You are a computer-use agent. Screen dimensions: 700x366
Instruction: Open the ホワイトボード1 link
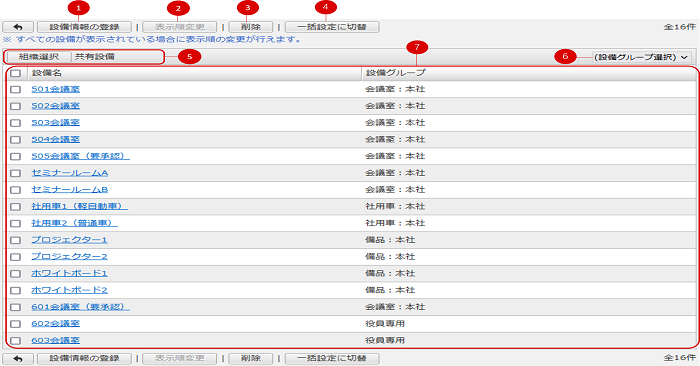coord(69,273)
